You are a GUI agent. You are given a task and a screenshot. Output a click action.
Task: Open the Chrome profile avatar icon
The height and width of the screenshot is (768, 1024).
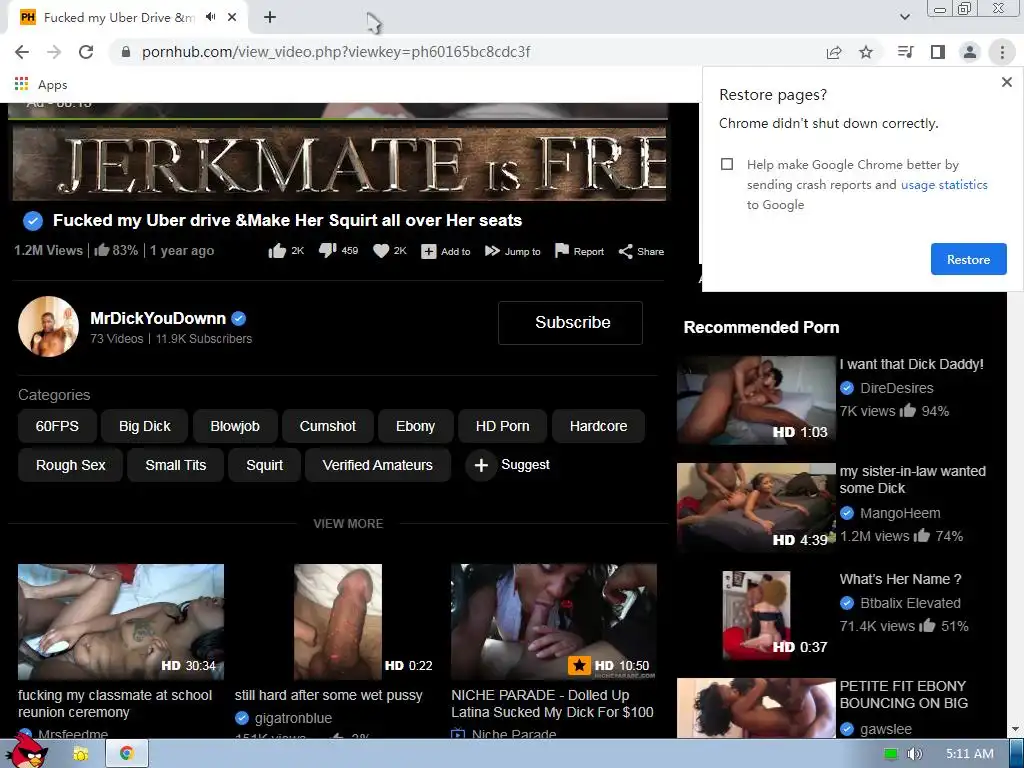(970, 52)
